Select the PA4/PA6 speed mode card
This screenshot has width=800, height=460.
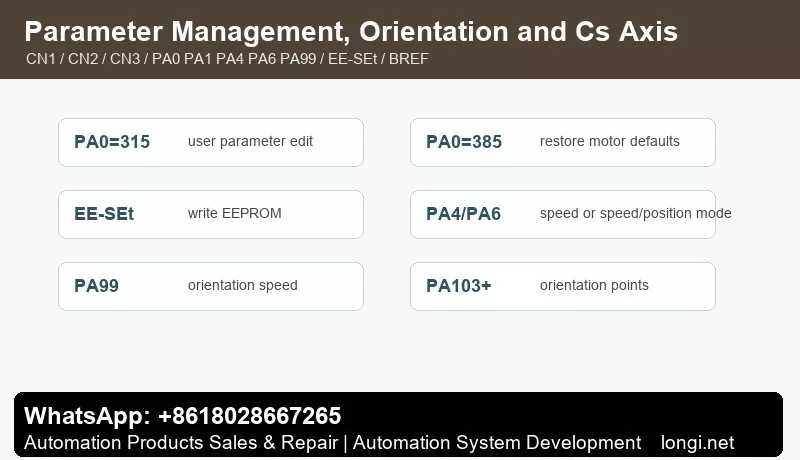coord(563,214)
